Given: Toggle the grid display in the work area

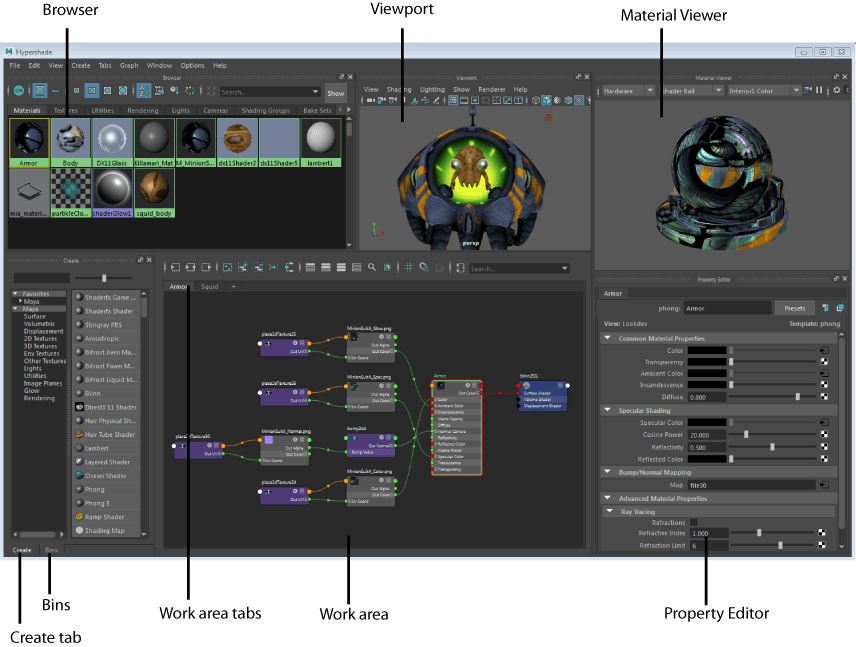Looking at the screenshot, I should pos(408,267).
